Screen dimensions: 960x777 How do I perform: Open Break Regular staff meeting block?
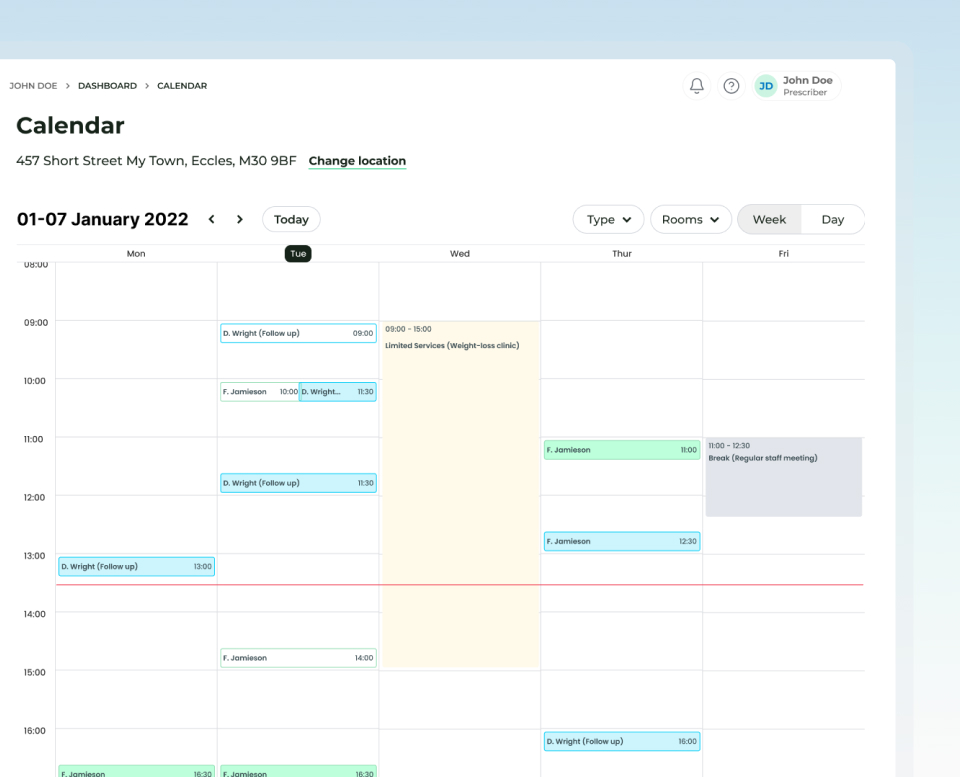(x=784, y=477)
